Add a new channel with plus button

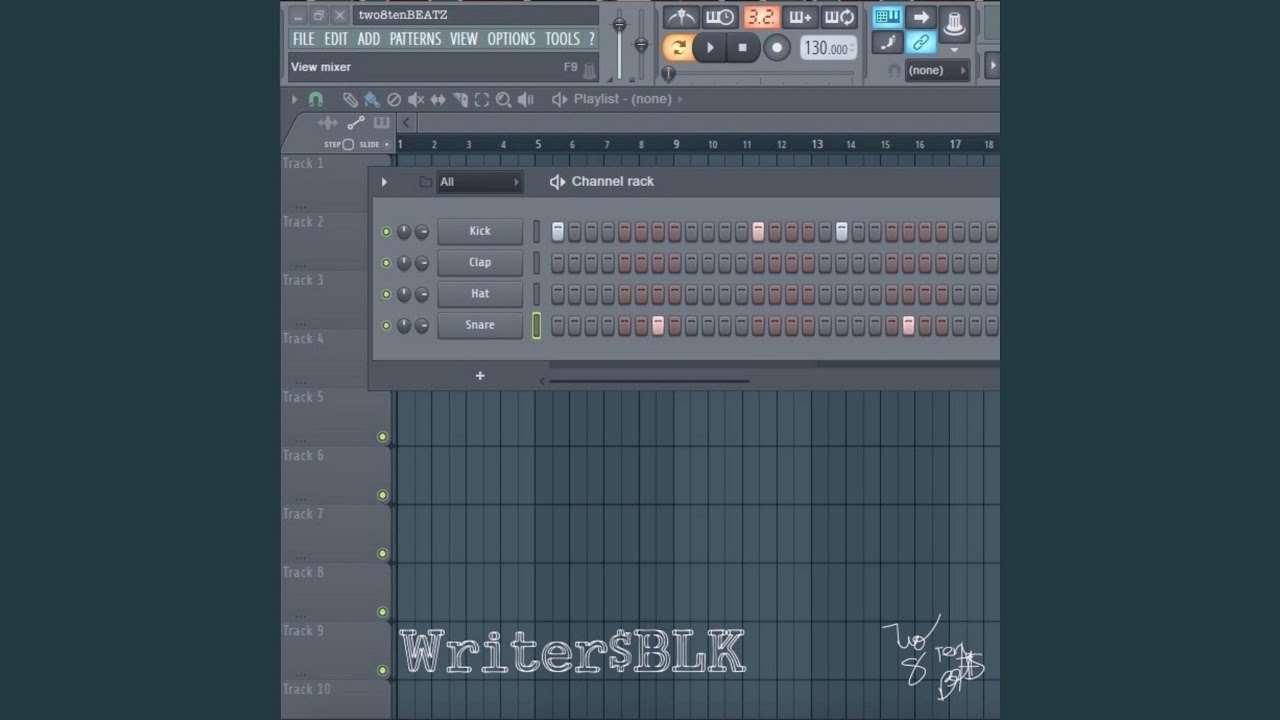coord(480,376)
